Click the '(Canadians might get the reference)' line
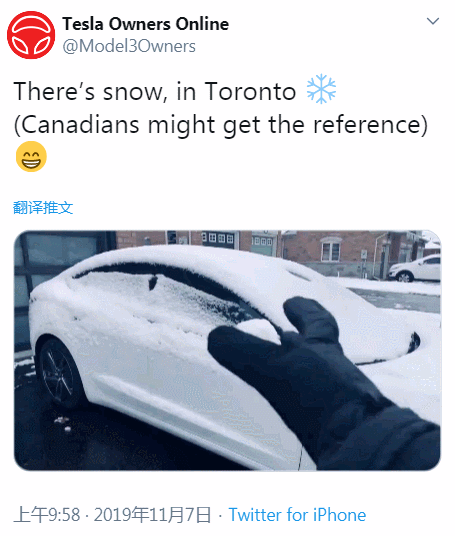 (221, 125)
